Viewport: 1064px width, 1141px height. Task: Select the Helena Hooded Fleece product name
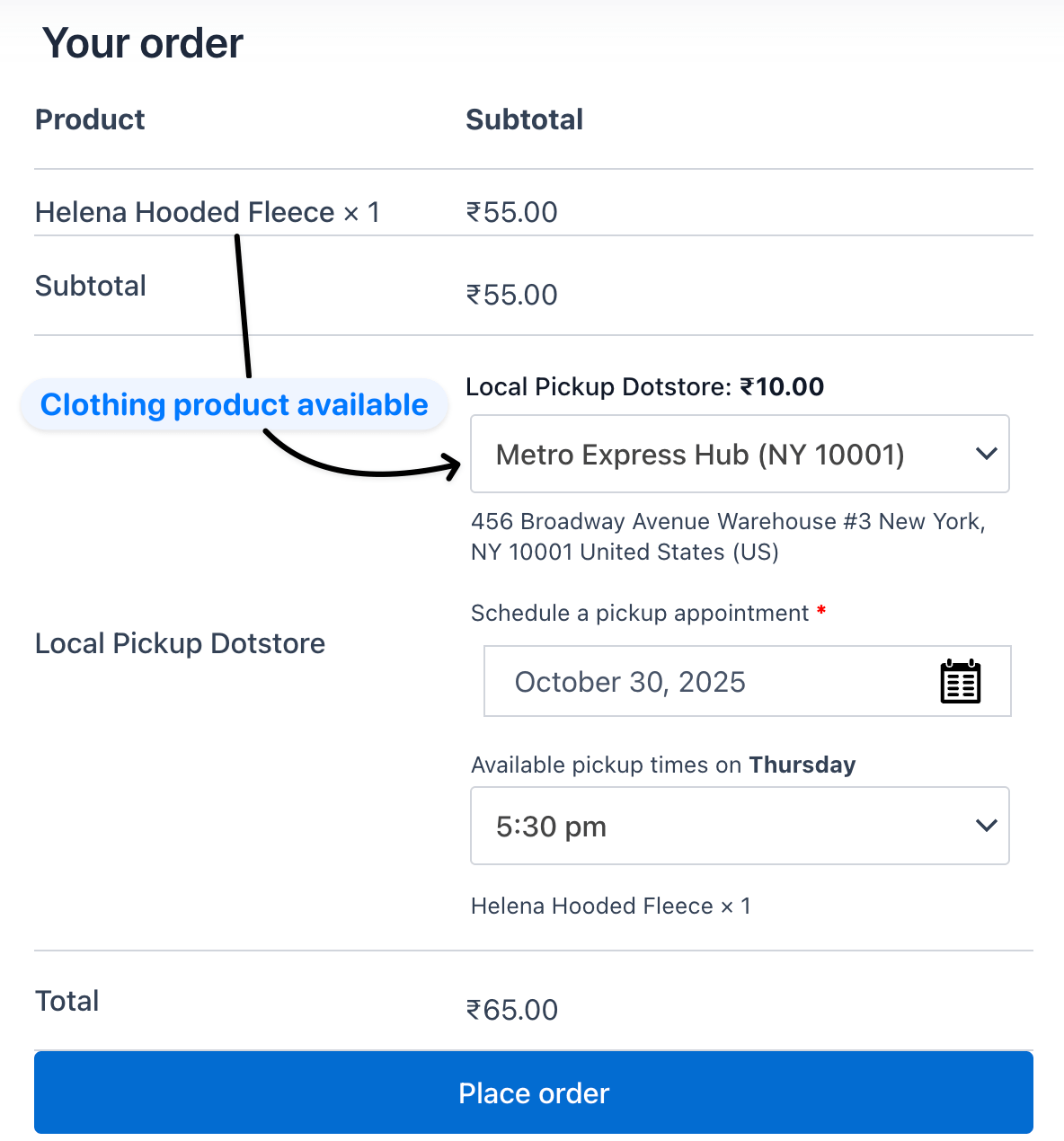[182, 212]
